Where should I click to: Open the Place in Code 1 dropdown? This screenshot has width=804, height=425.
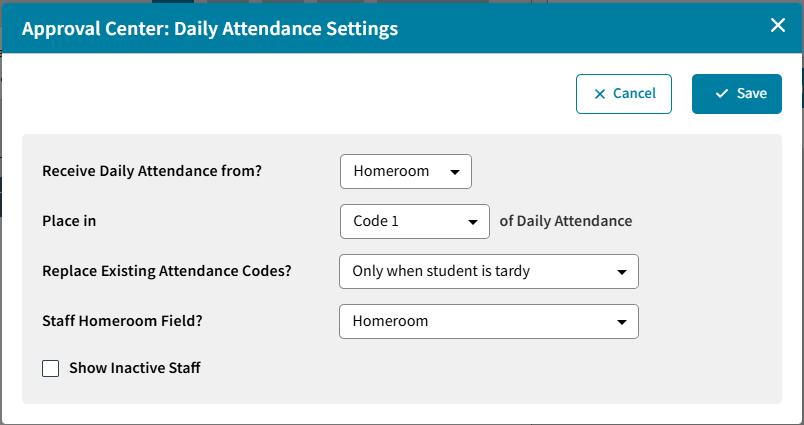click(x=414, y=221)
